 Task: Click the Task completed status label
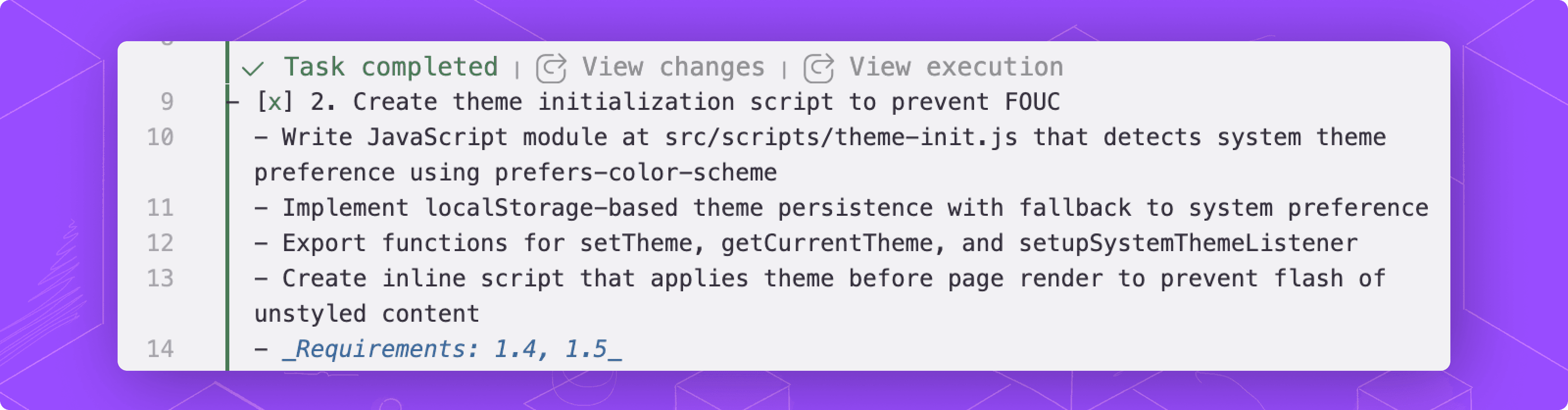click(x=391, y=66)
